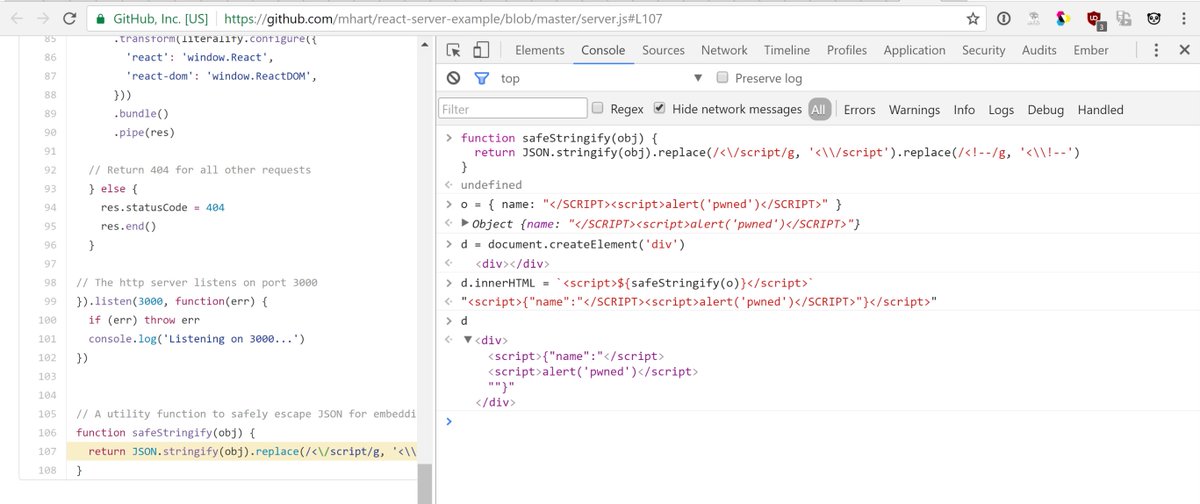
Task: Toggle the device toolbar icon
Action: (x=480, y=50)
